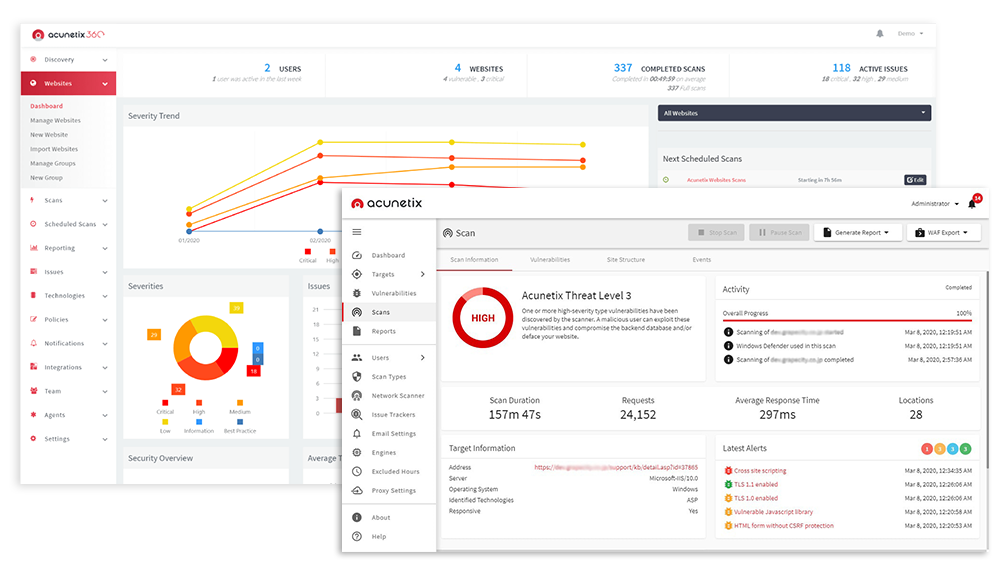
Task: Click the Acunetix logo in front window
Action: tap(386, 203)
